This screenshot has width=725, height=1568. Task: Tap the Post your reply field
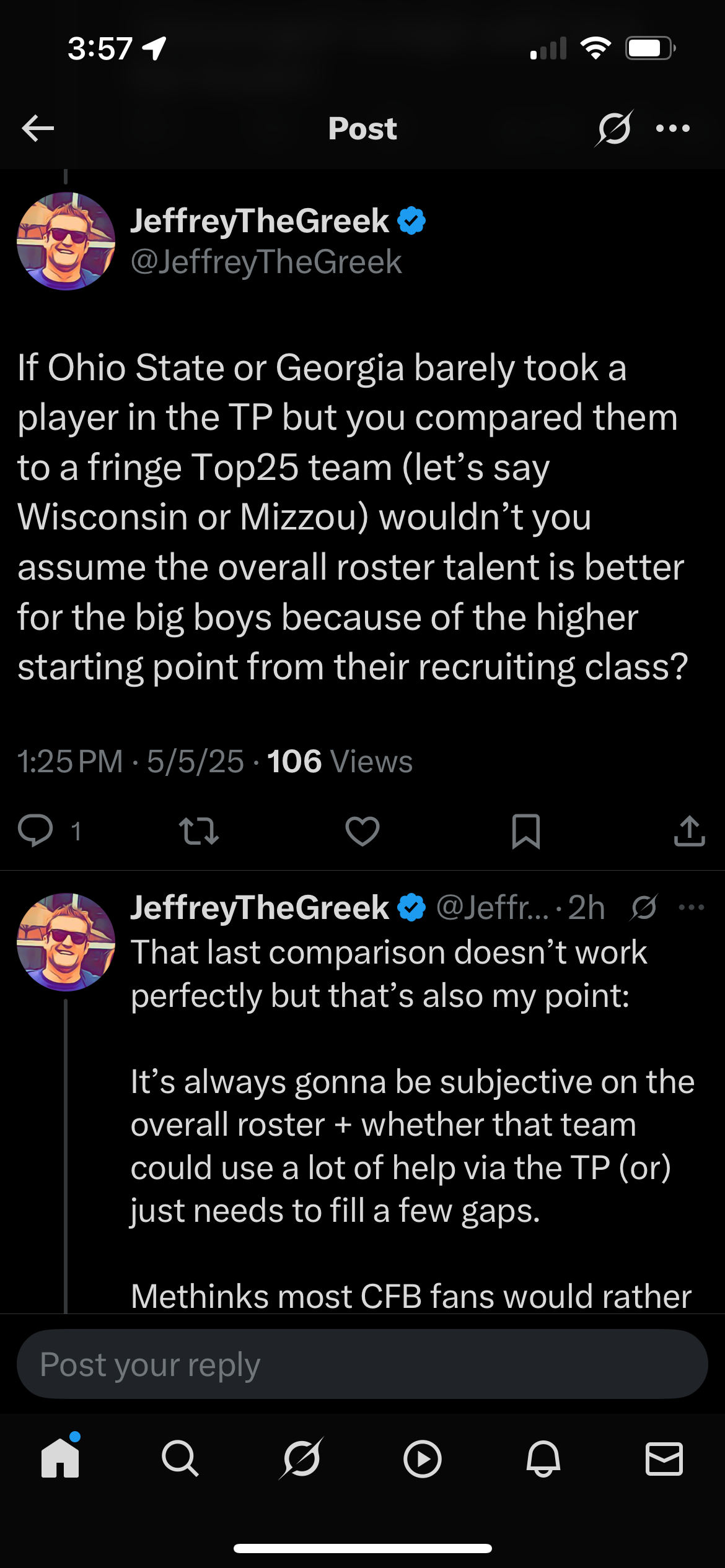point(362,1364)
